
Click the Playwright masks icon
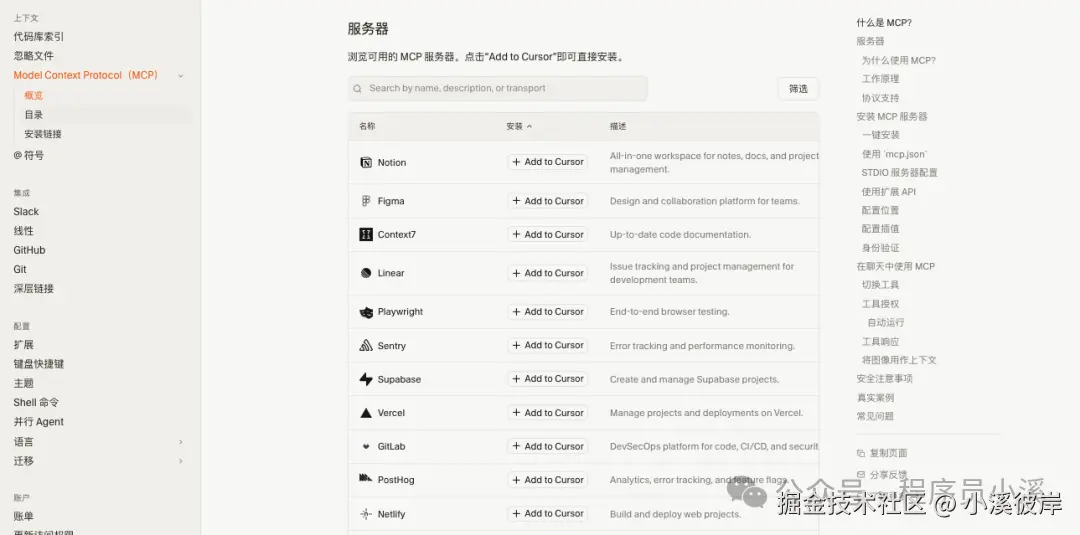click(x=366, y=312)
